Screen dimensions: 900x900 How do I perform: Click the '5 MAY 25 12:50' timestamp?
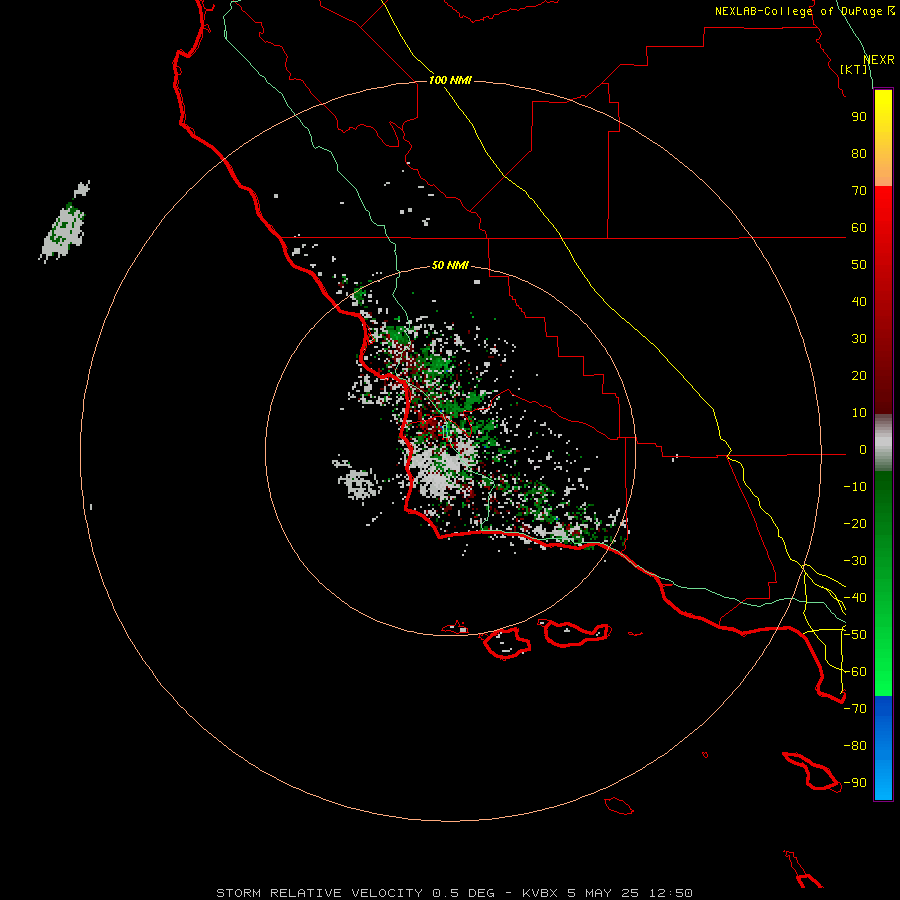click(630, 893)
